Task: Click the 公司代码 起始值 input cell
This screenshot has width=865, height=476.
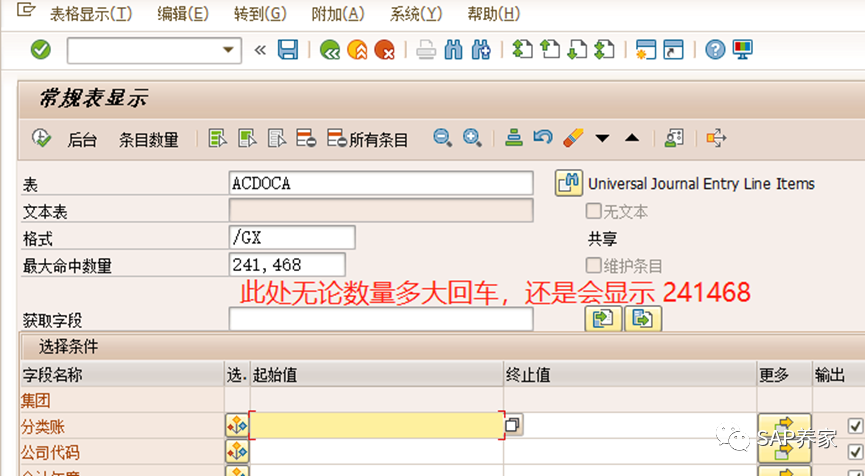Action: pos(377,452)
